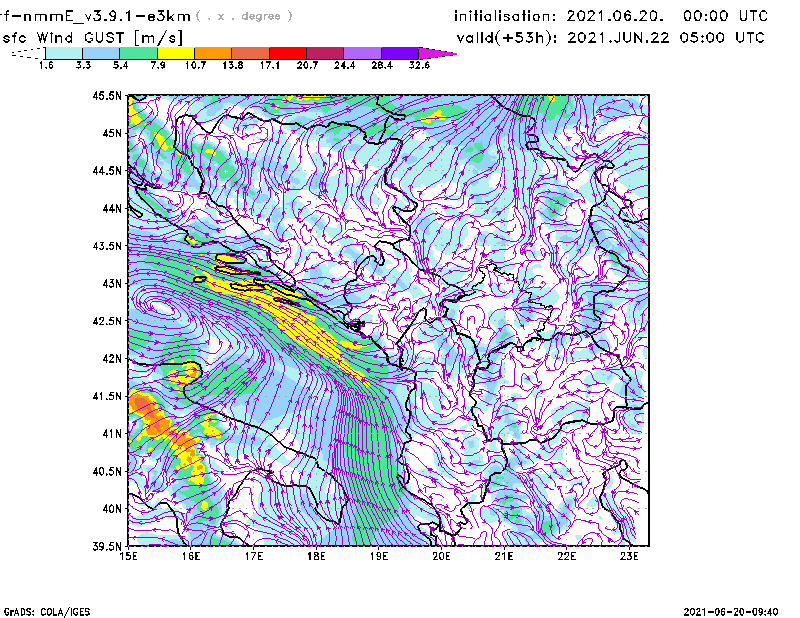Click the legend value 1.6
The width and height of the screenshot is (800, 618).
coord(46,65)
